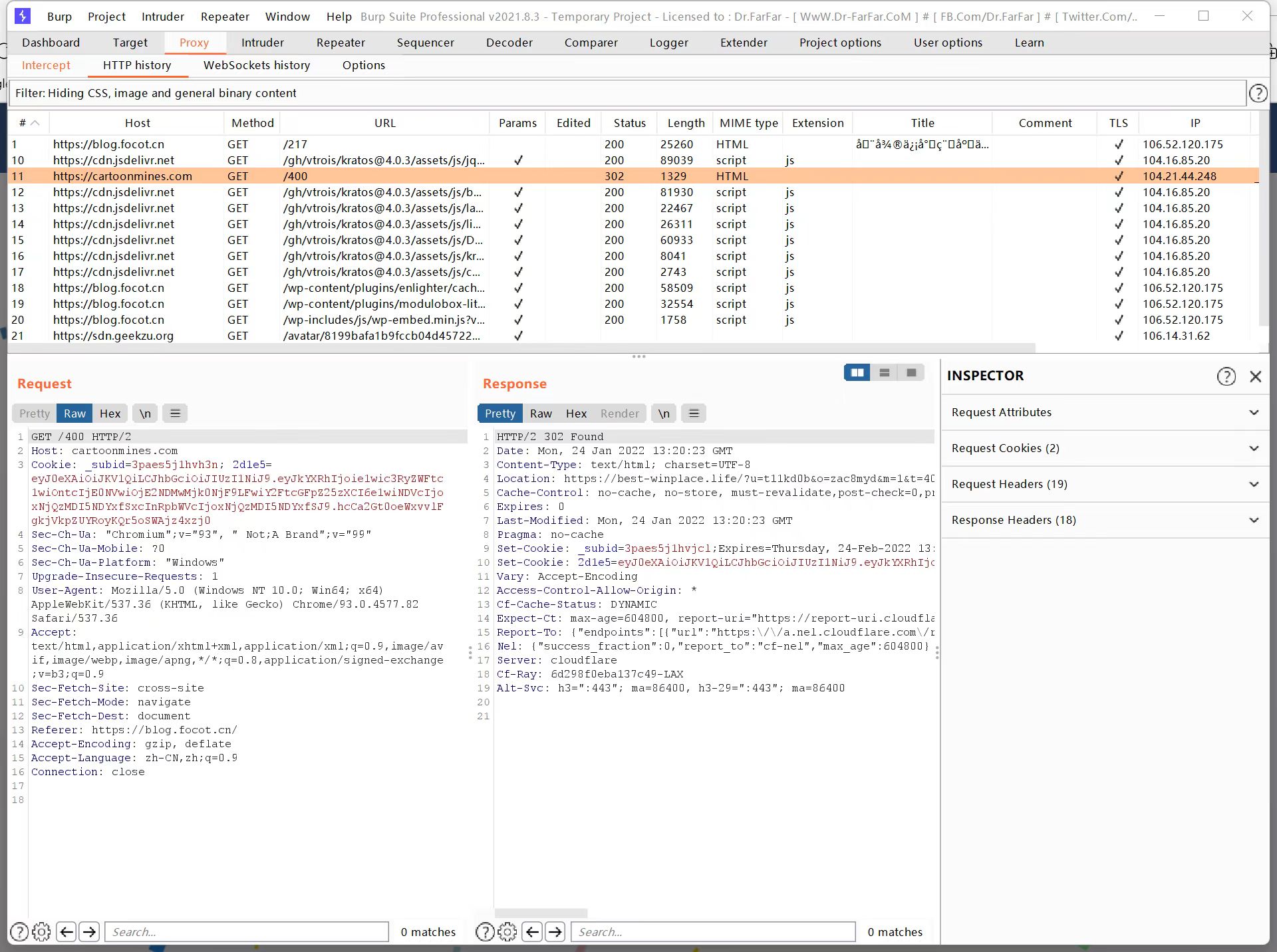Image resolution: width=1277 pixels, height=952 pixels.
Task: Select row 21 sdn.geekzu.org avatar request
Action: 632,336
